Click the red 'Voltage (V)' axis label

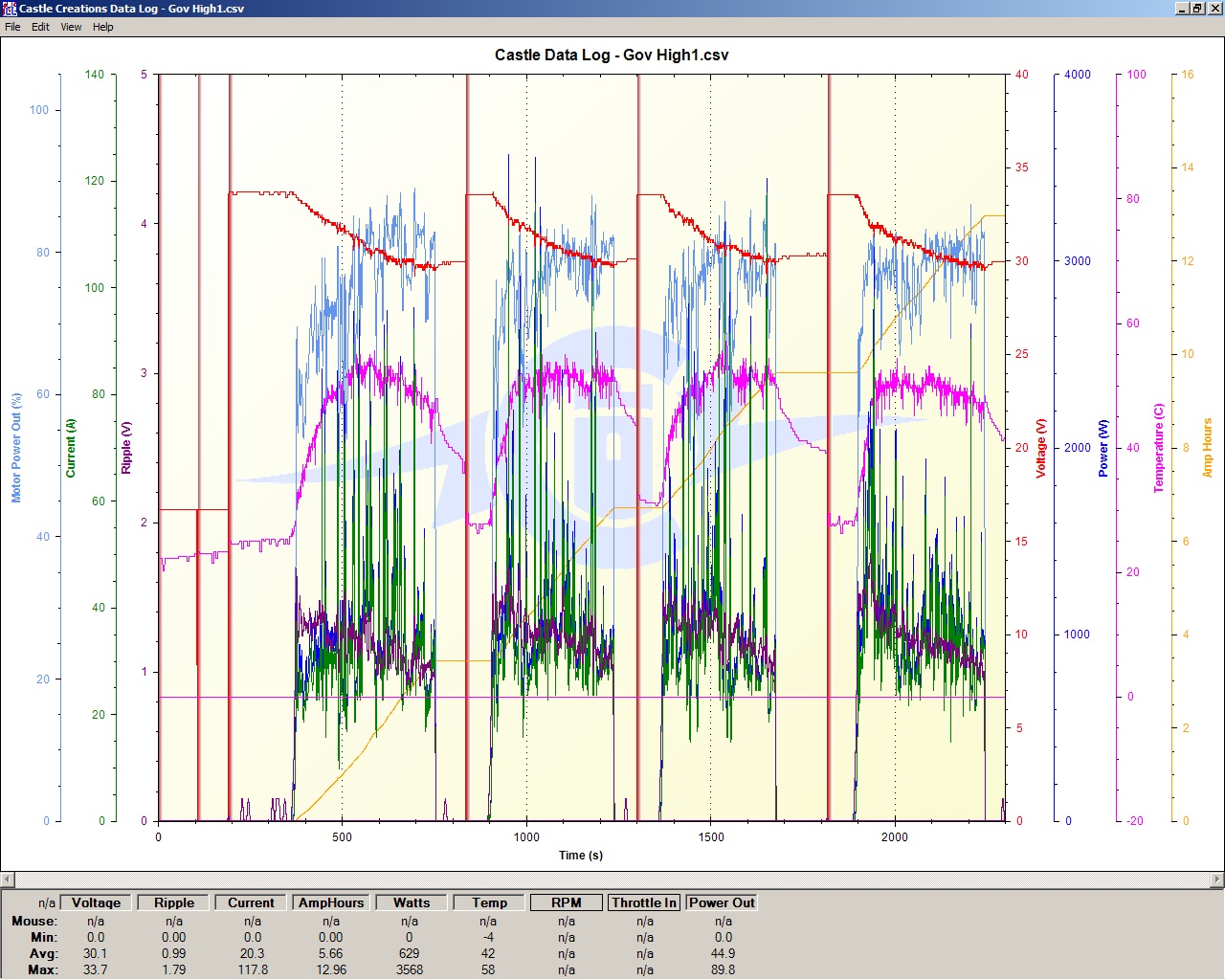[x=1041, y=448]
